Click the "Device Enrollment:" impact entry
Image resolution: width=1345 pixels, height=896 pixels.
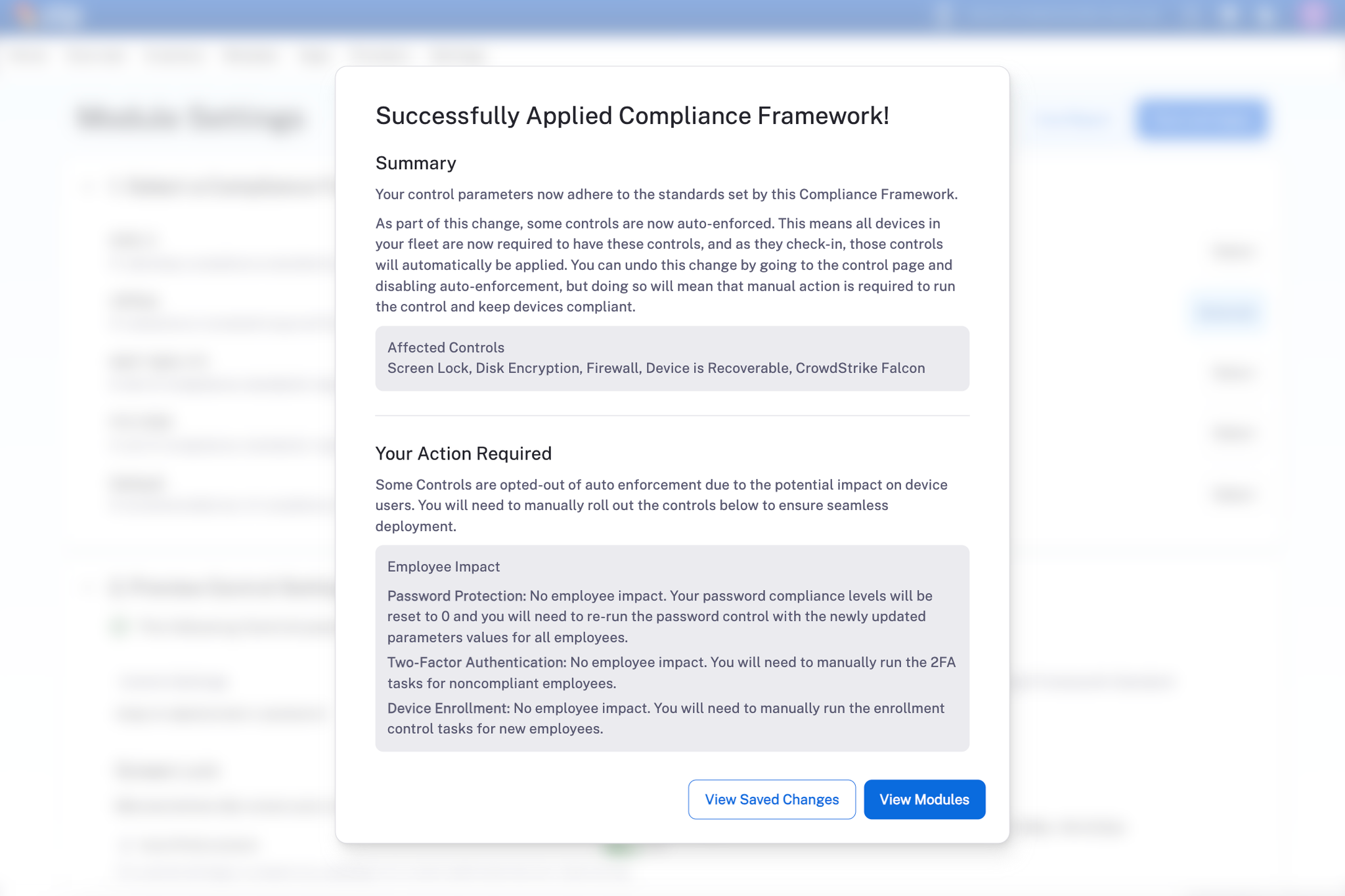pyautogui.click(x=448, y=708)
